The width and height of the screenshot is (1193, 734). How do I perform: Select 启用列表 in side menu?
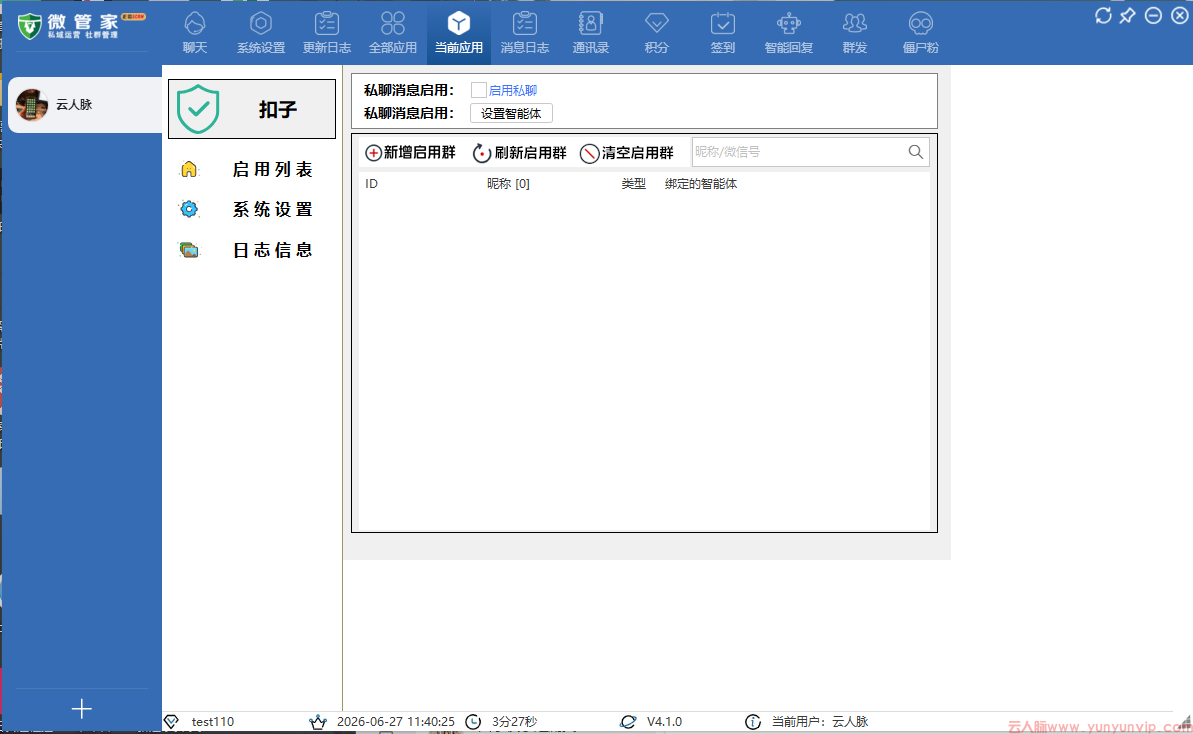click(252, 170)
